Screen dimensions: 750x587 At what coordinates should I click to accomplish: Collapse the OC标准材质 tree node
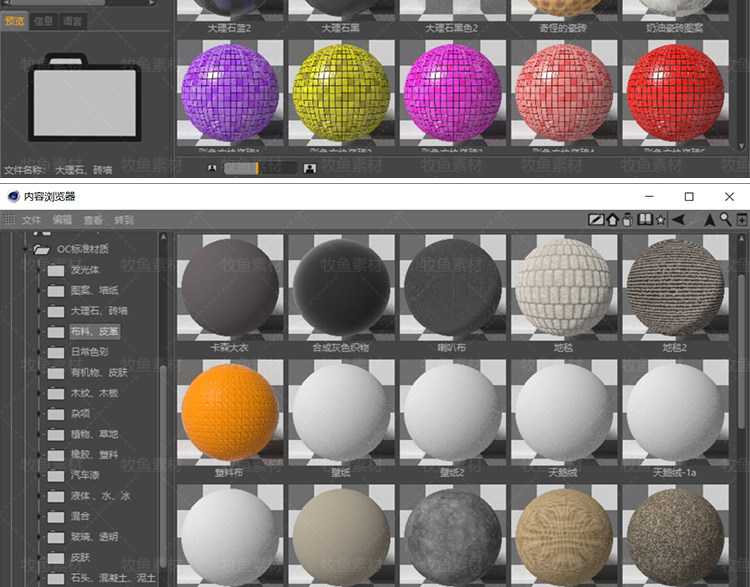(x=26, y=249)
